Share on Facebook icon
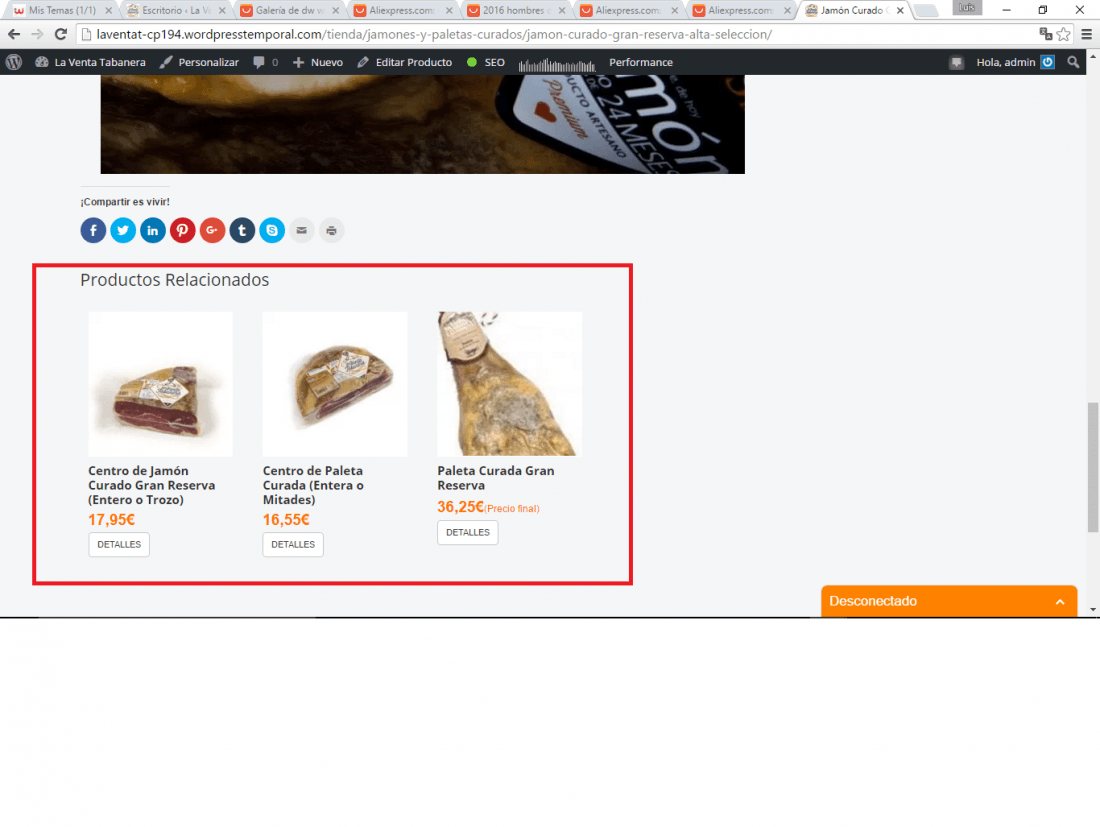 click(x=93, y=230)
